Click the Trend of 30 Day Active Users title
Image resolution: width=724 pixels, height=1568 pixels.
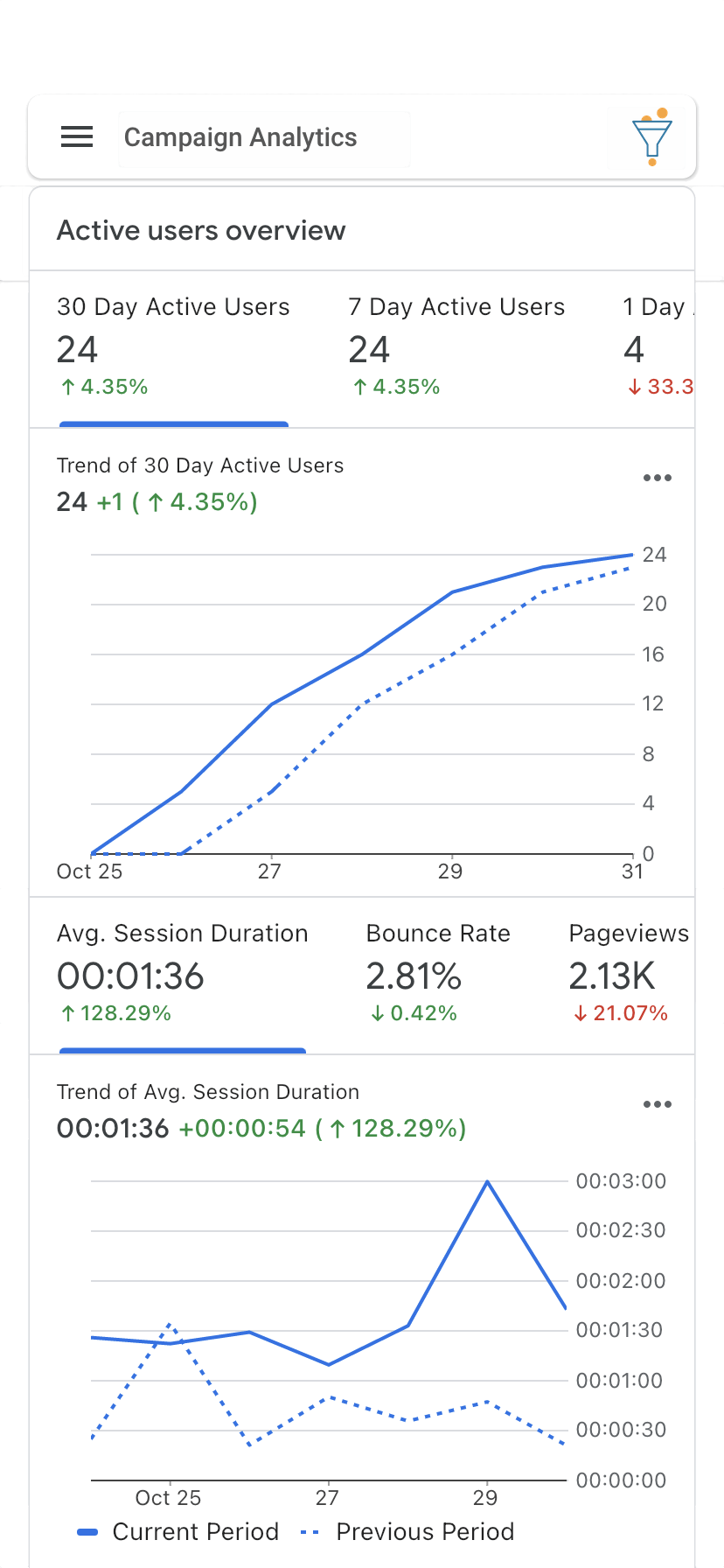coord(200,465)
